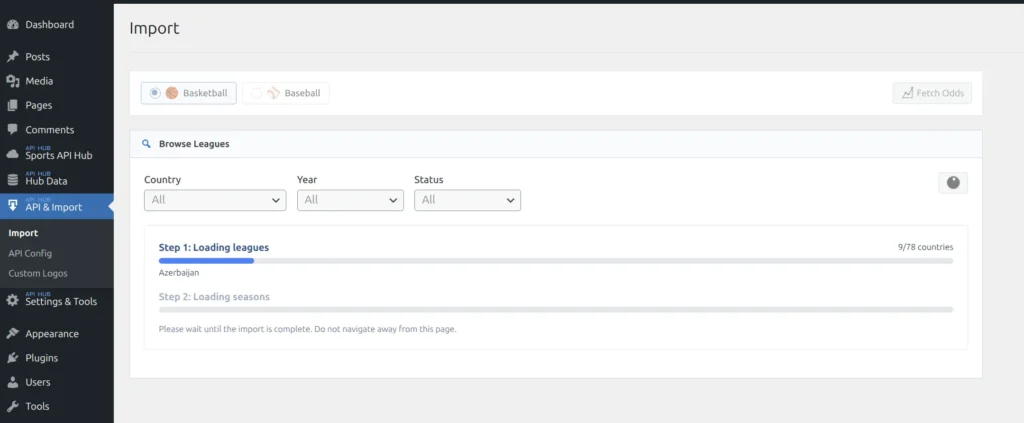Screen dimensions: 1024x423
Task: Click the Appearance paintbrush icon
Action: (12, 334)
